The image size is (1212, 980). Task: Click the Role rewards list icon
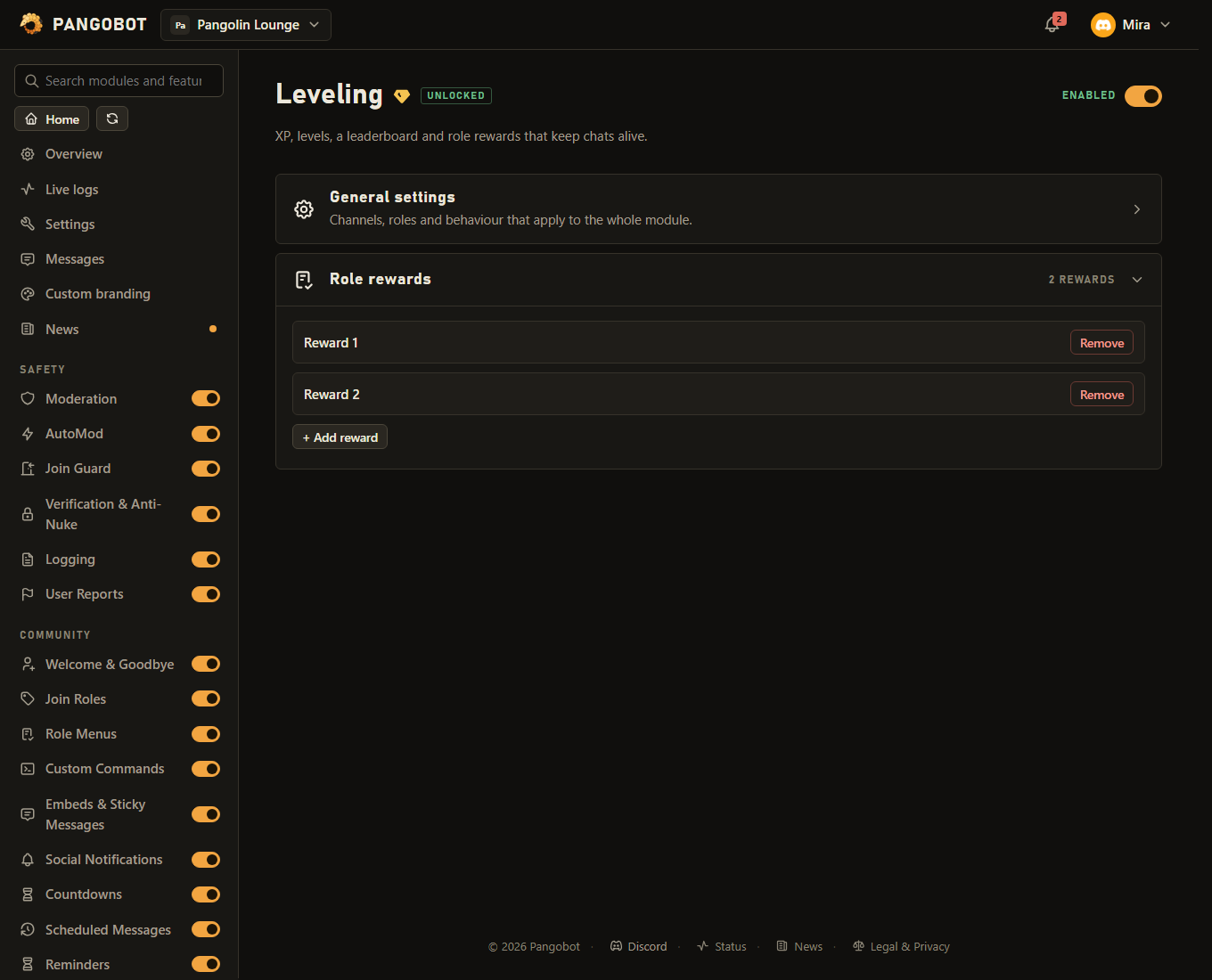[304, 280]
